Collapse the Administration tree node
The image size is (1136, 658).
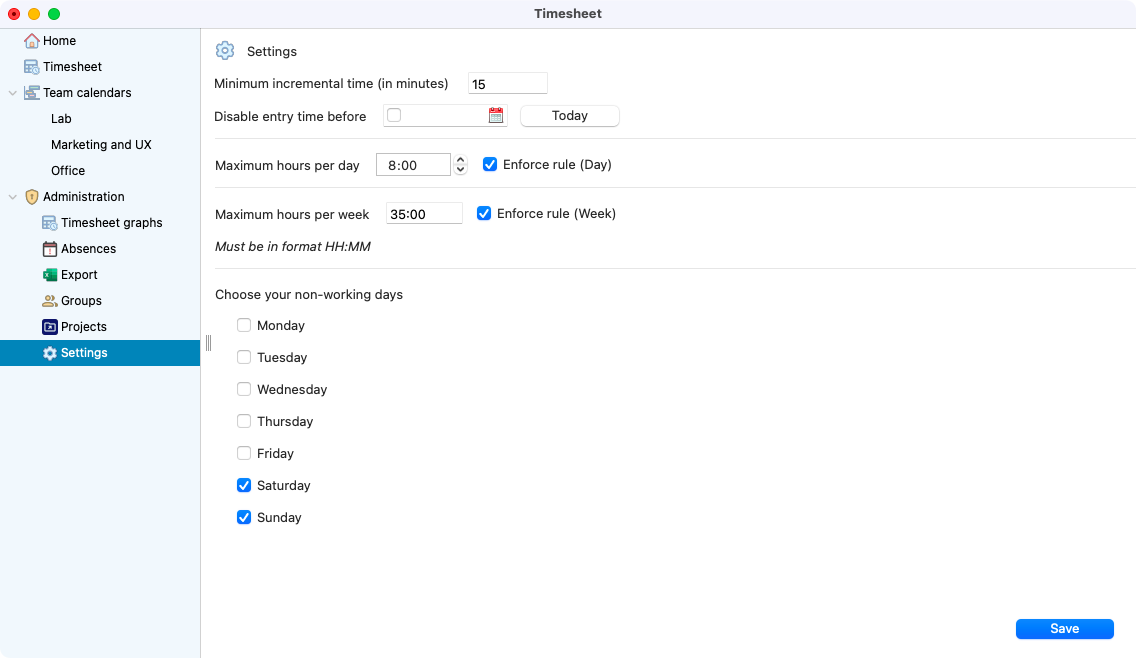coord(12,196)
